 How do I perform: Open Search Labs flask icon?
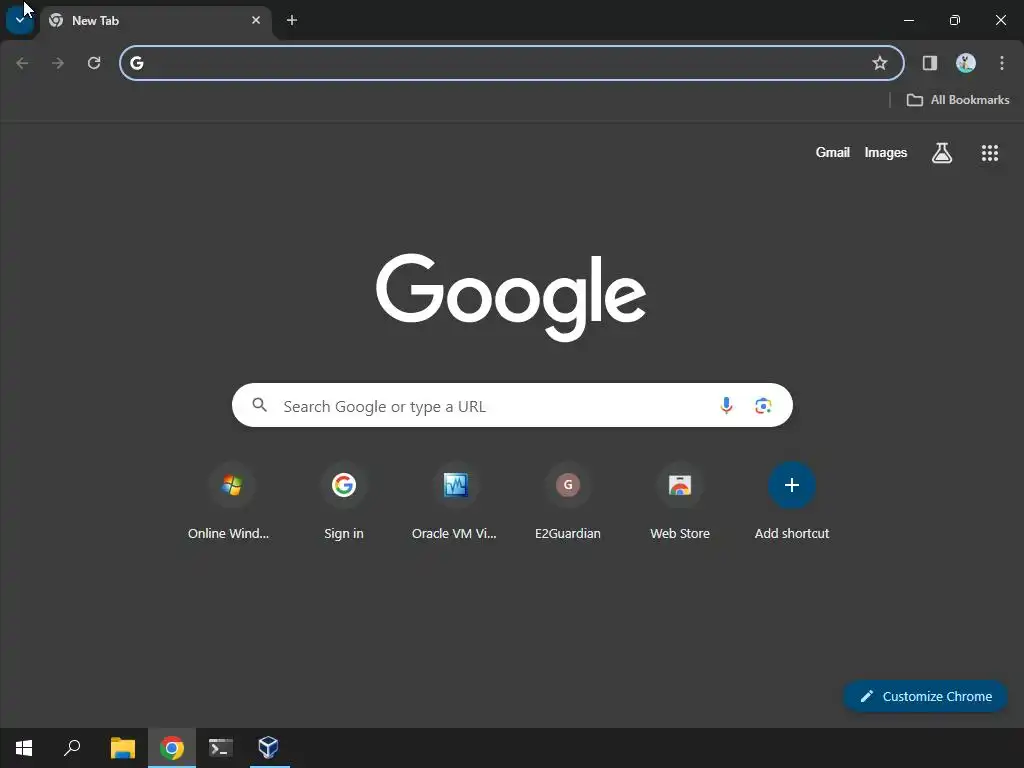pyautogui.click(x=942, y=153)
